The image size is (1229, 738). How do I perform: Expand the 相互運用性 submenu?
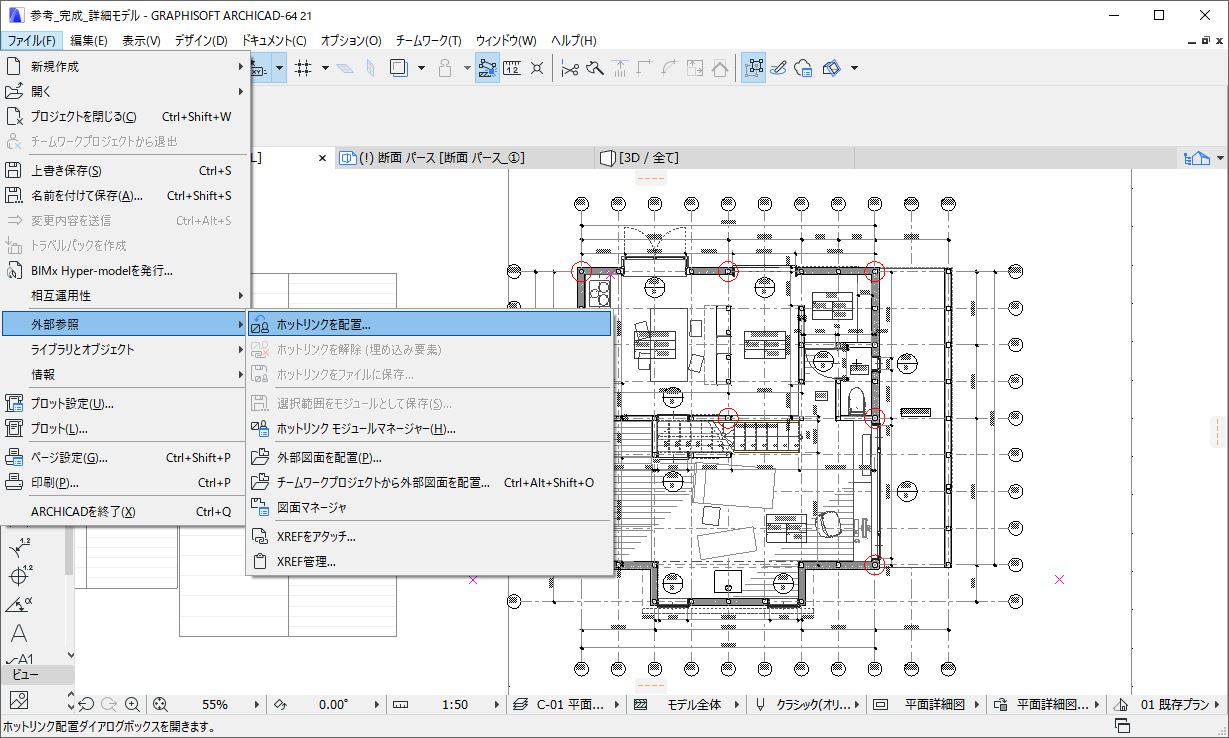click(125, 296)
